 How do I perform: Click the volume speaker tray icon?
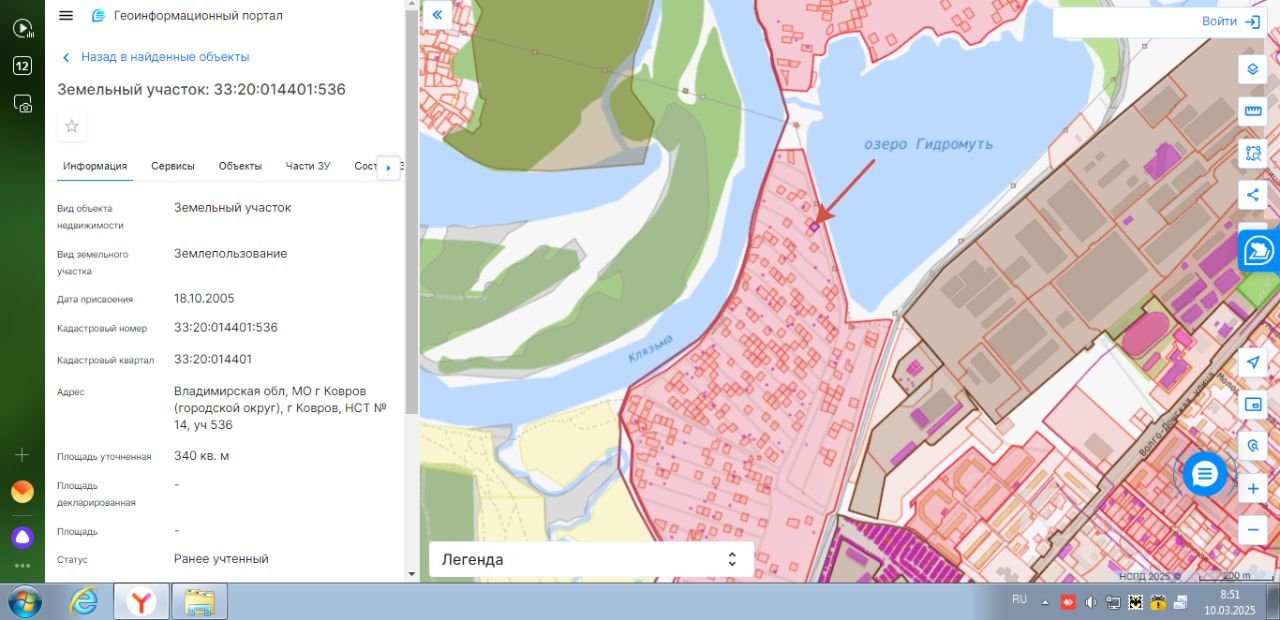point(1091,602)
